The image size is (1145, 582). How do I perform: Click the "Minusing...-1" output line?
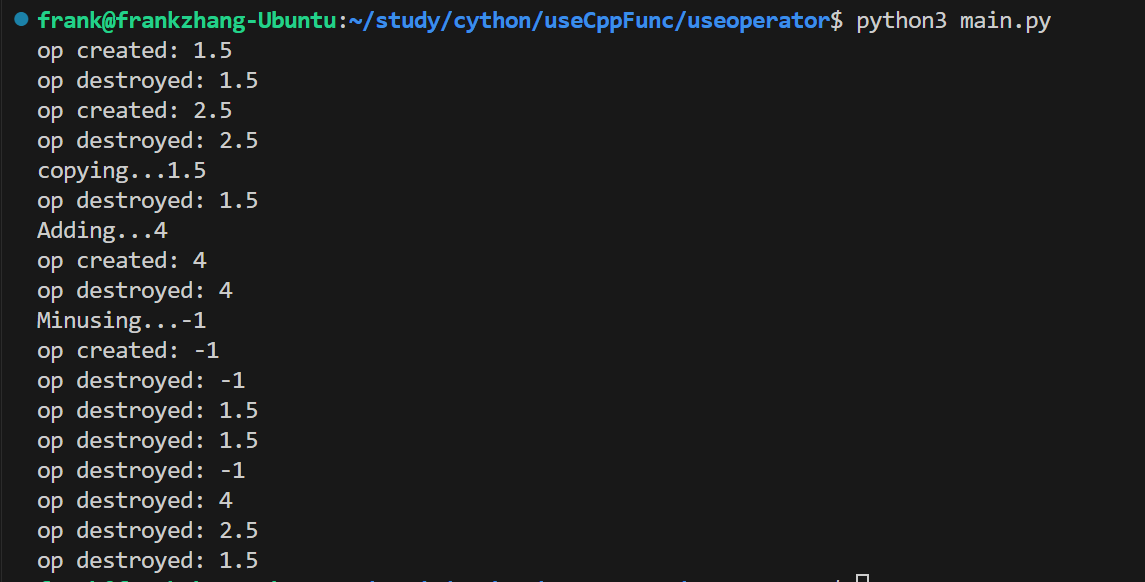[121, 321]
